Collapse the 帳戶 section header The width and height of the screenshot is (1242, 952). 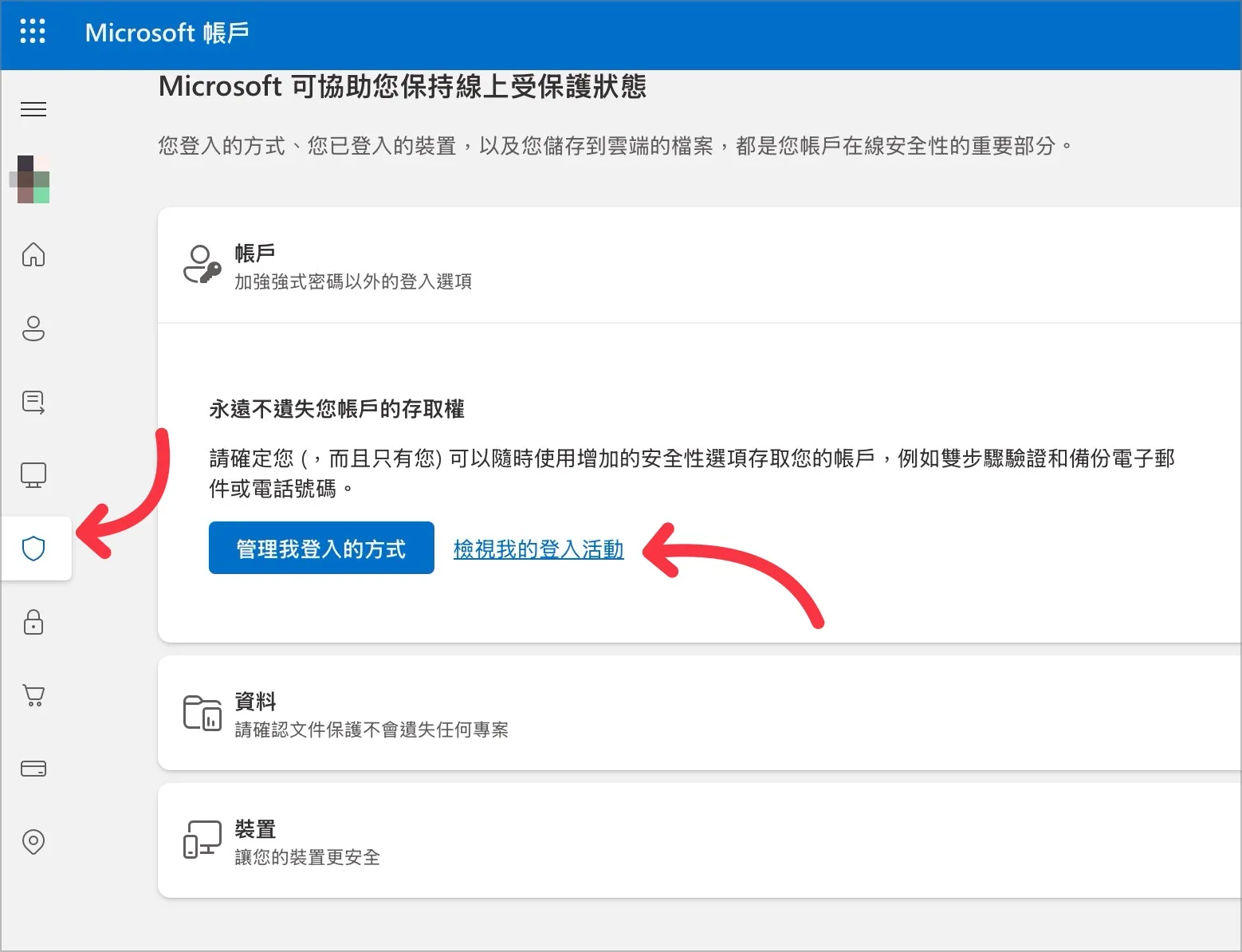tap(699, 266)
